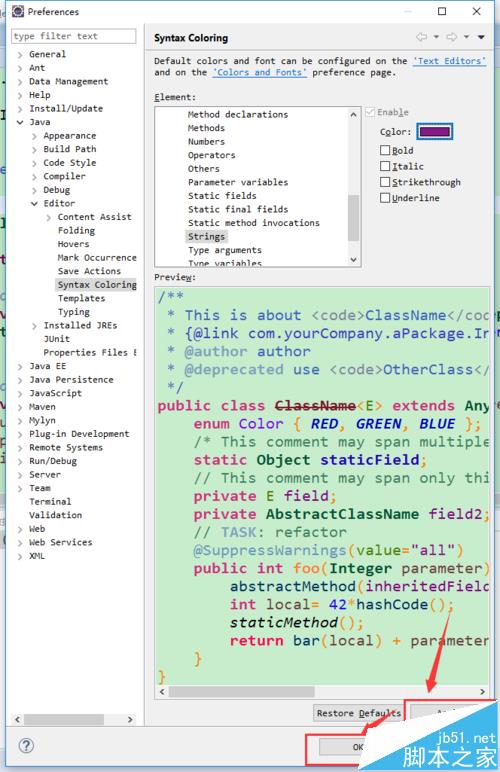Select Syntax Coloring in the tree
The width and height of the screenshot is (500, 772).
coord(96,285)
